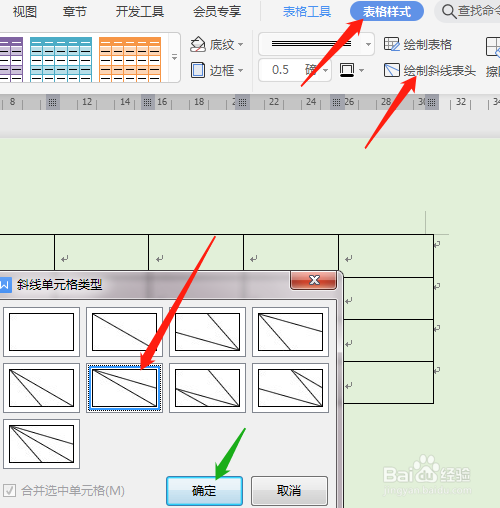Click the 取消 button
This screenshot has height=508, width=500.
(289, 491)
